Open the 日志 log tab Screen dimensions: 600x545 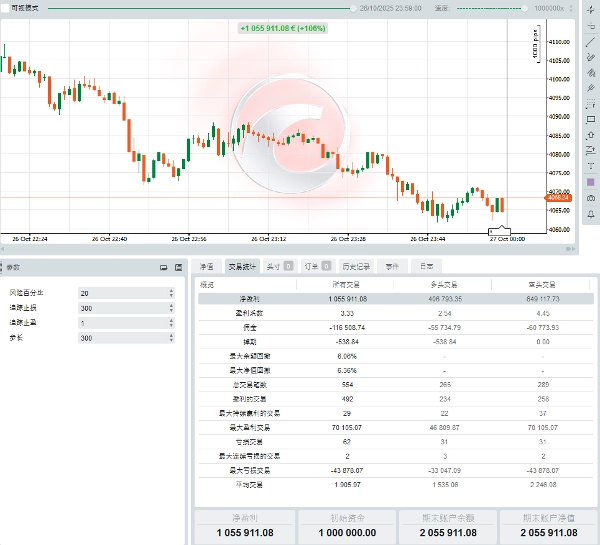tap(426, 266)
